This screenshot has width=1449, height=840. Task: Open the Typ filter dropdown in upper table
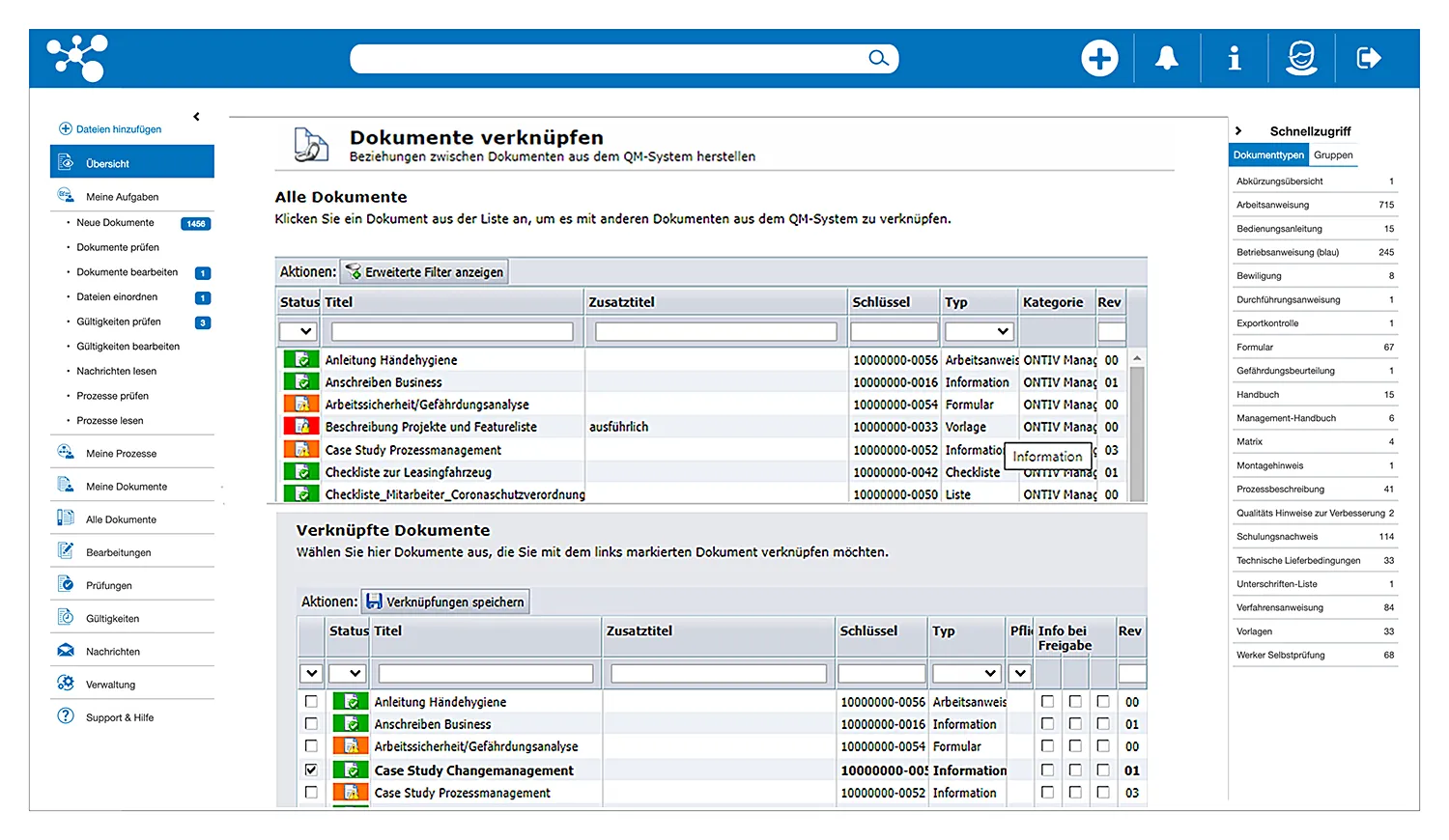(x=978, y=331)
